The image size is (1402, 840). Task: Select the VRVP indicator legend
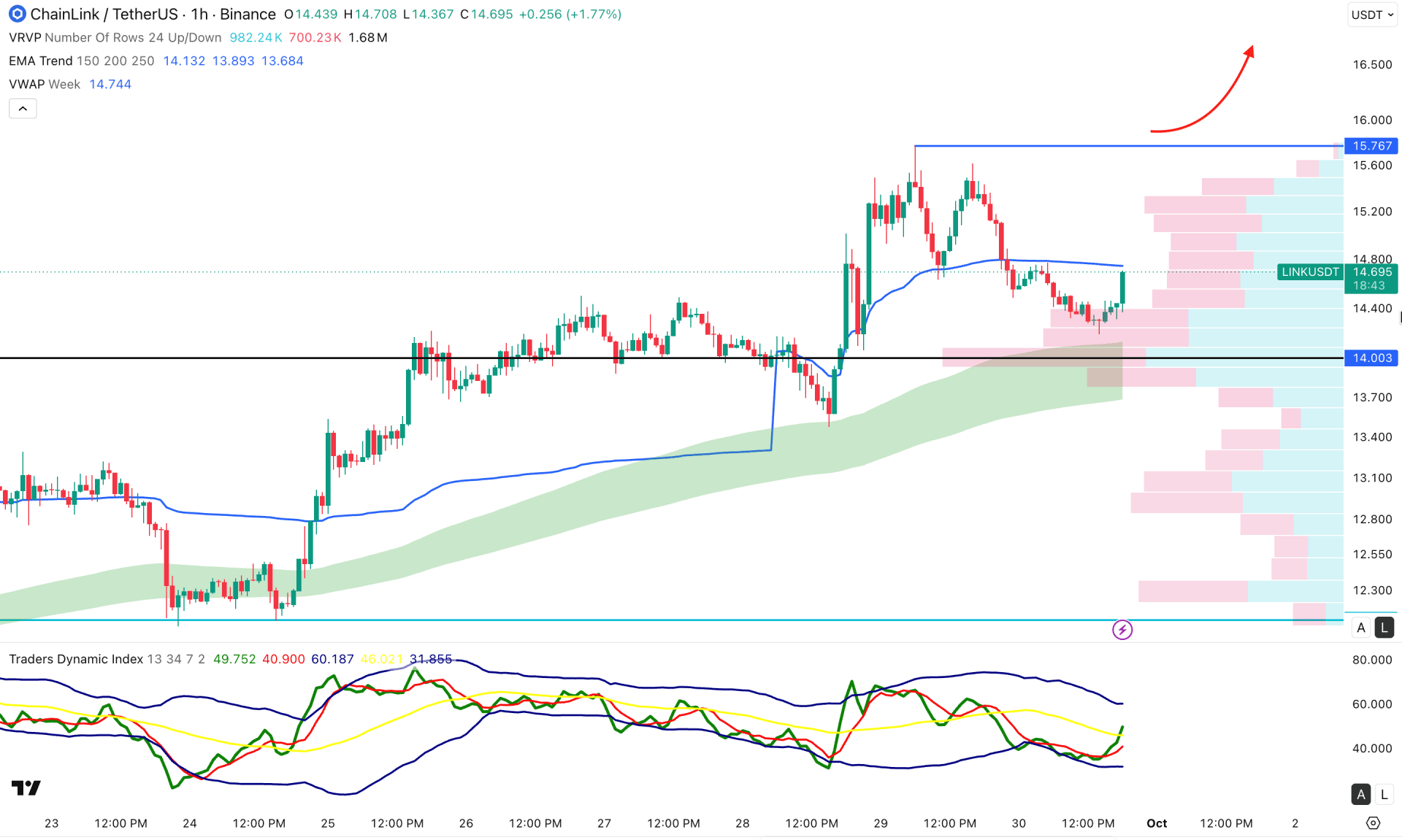pyautogui.click(x=115, y=37)
